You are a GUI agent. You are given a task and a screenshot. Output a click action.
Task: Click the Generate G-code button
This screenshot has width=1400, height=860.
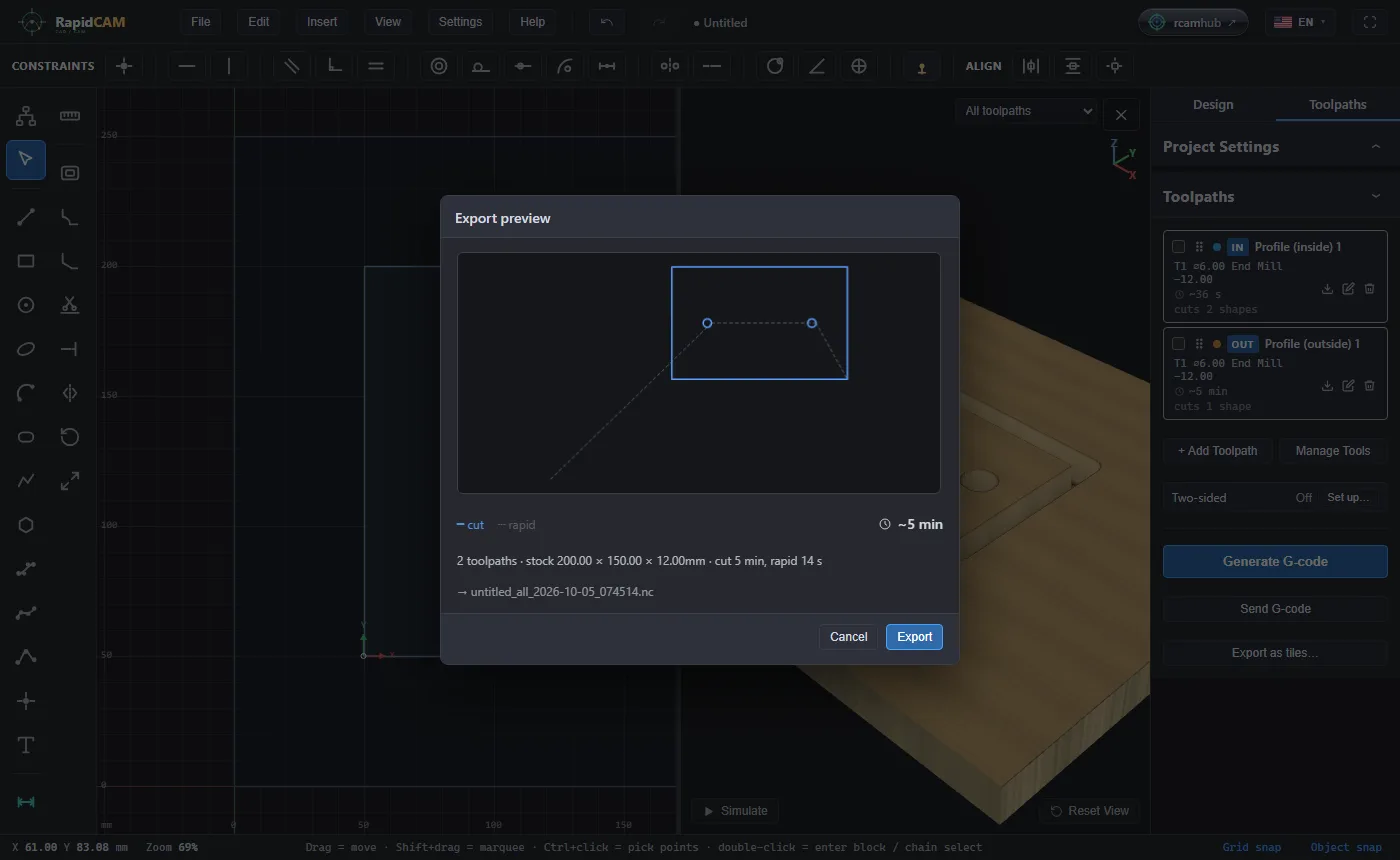point(1275,561)
